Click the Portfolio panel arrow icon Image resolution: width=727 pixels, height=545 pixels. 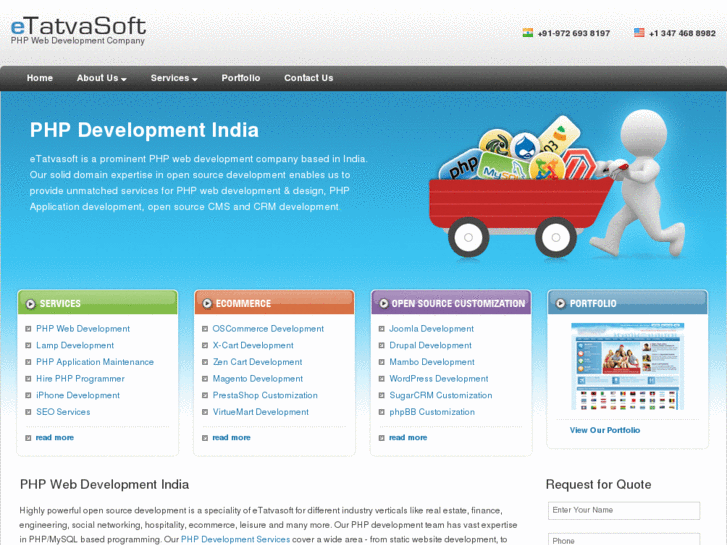point(561,304)
